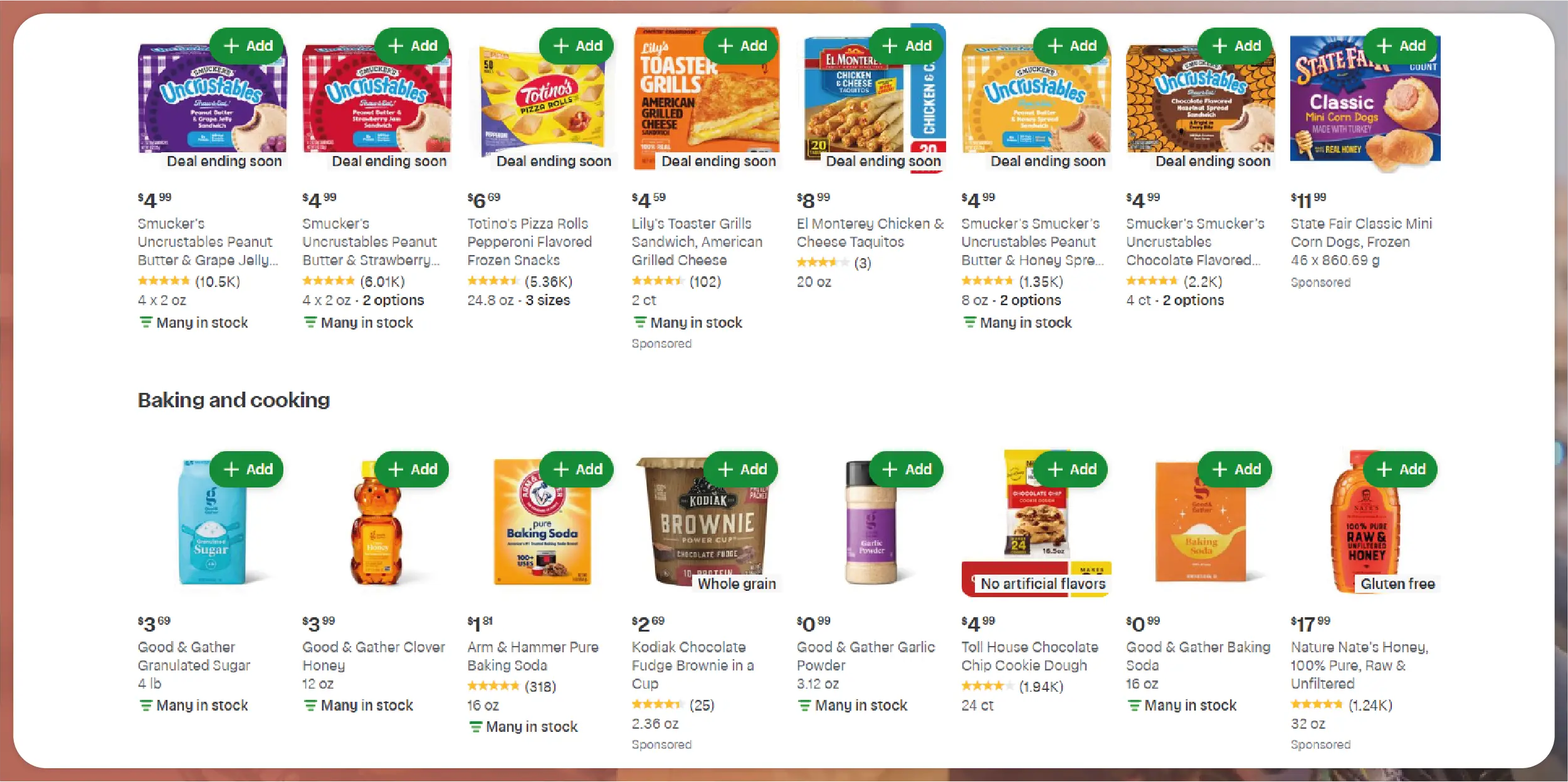The width and height of the screenshot is (1568, 782).
Task: Add State Fair Mini Corn Dogs
Action: coord(1400,46)
